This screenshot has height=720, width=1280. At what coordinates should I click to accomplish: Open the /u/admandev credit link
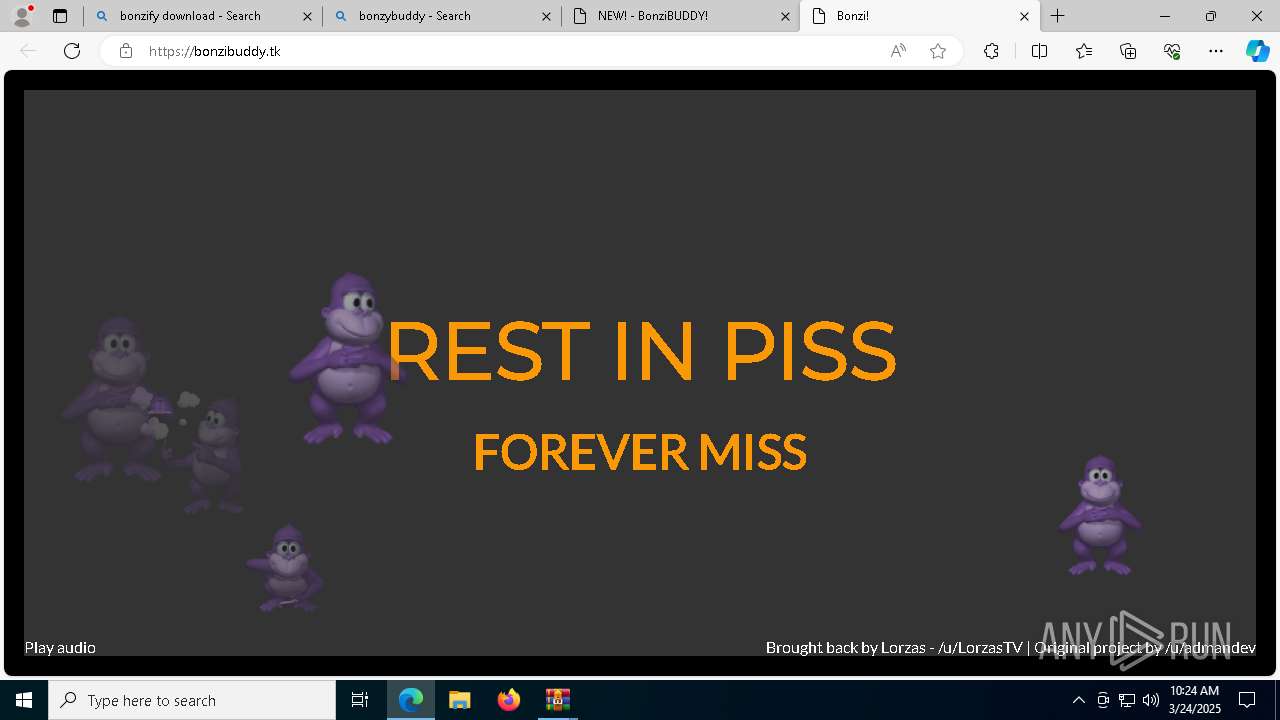pyautogui.click(x=1210, y=648)
